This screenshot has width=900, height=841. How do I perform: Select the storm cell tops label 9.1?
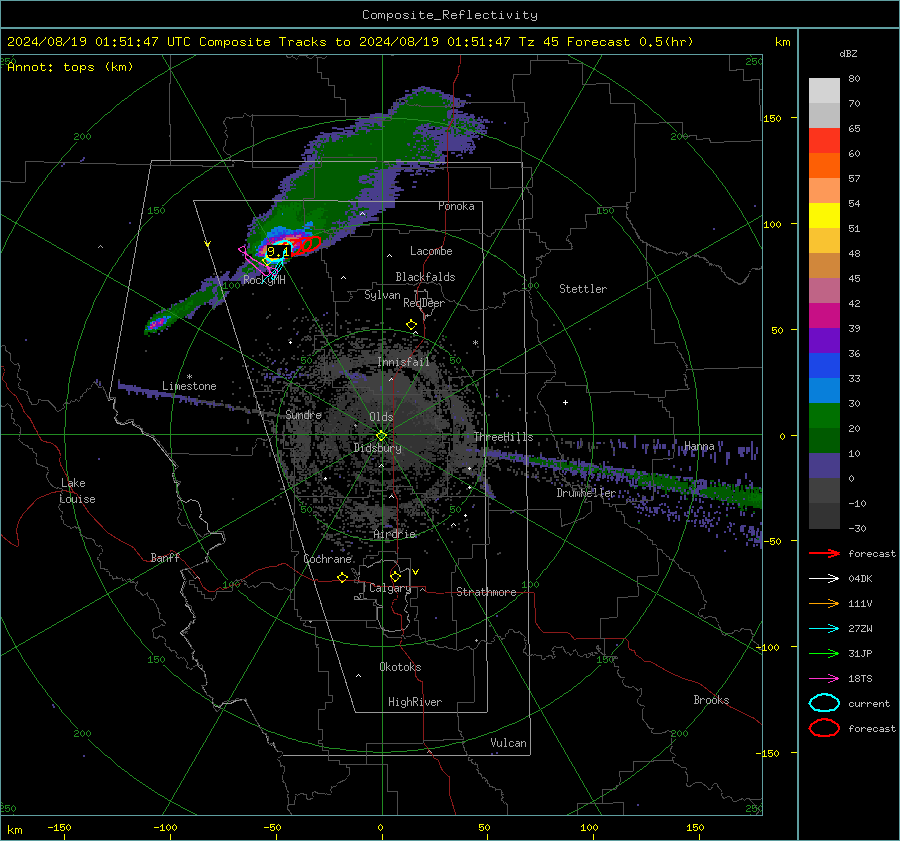click(x=278, y=251)
